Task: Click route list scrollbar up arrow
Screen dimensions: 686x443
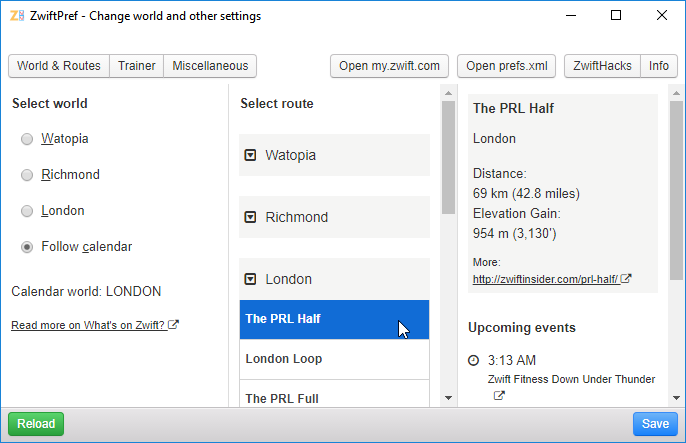Action: 448,93
